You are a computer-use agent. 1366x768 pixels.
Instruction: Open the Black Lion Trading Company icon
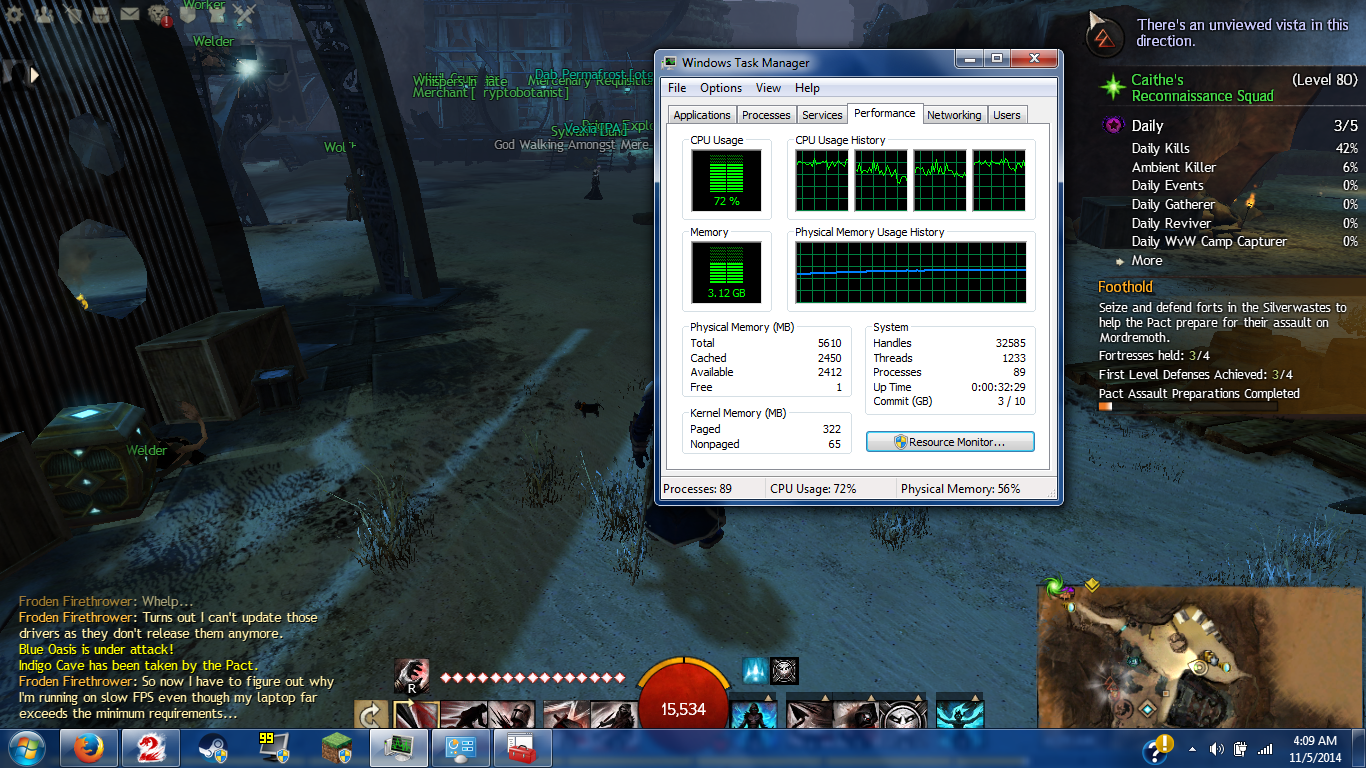tap(158, 14)
